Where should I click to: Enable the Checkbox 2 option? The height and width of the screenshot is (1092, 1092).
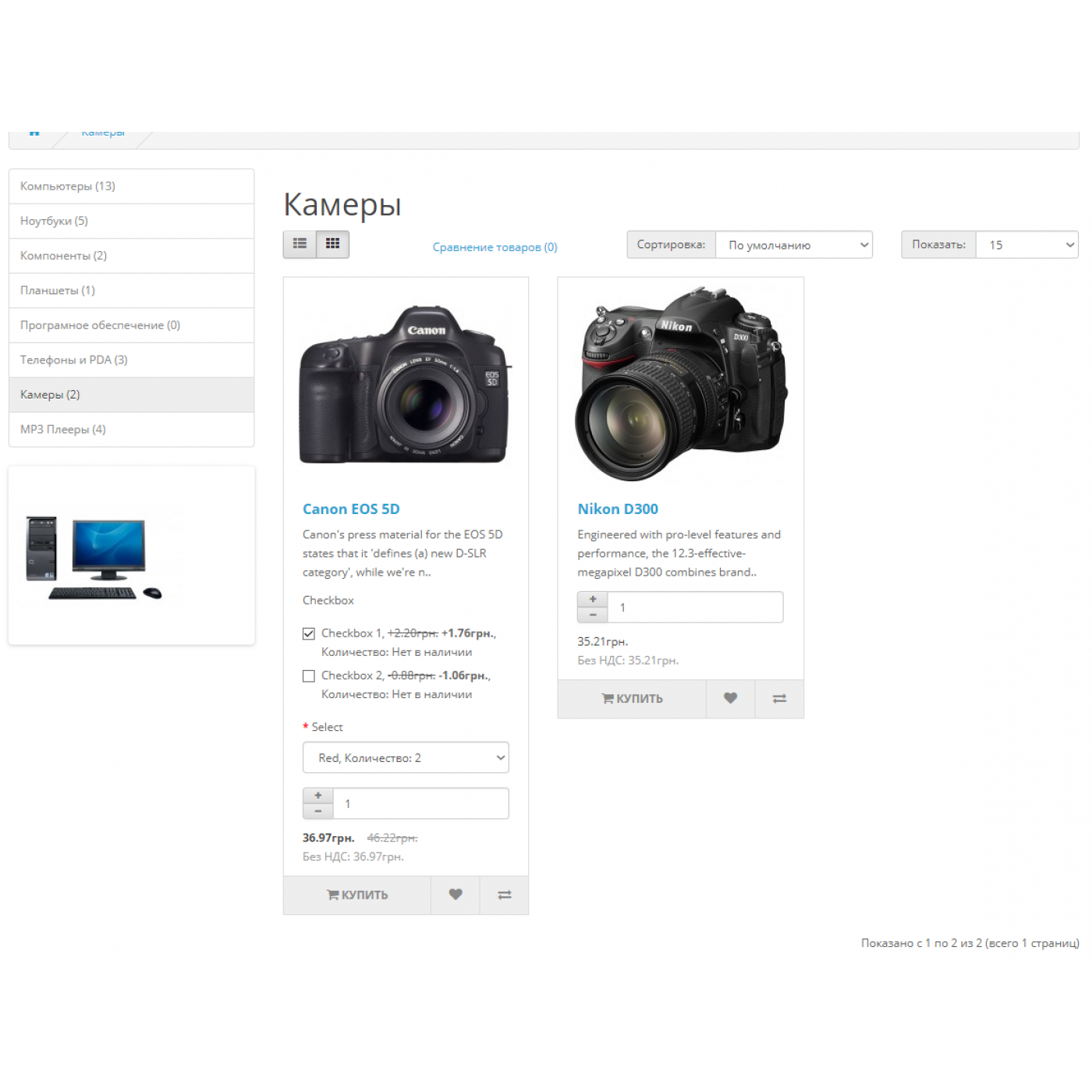(x=309, y=675)
